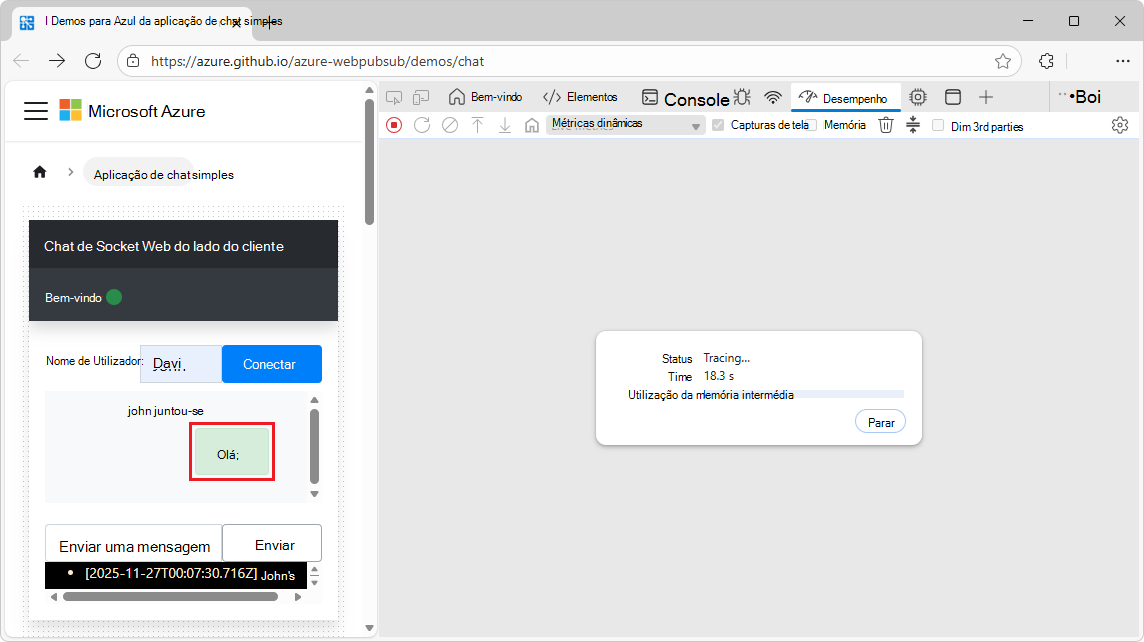
Task: Enable the Capturas de tela checkbox
Action: tap(718, 125)
